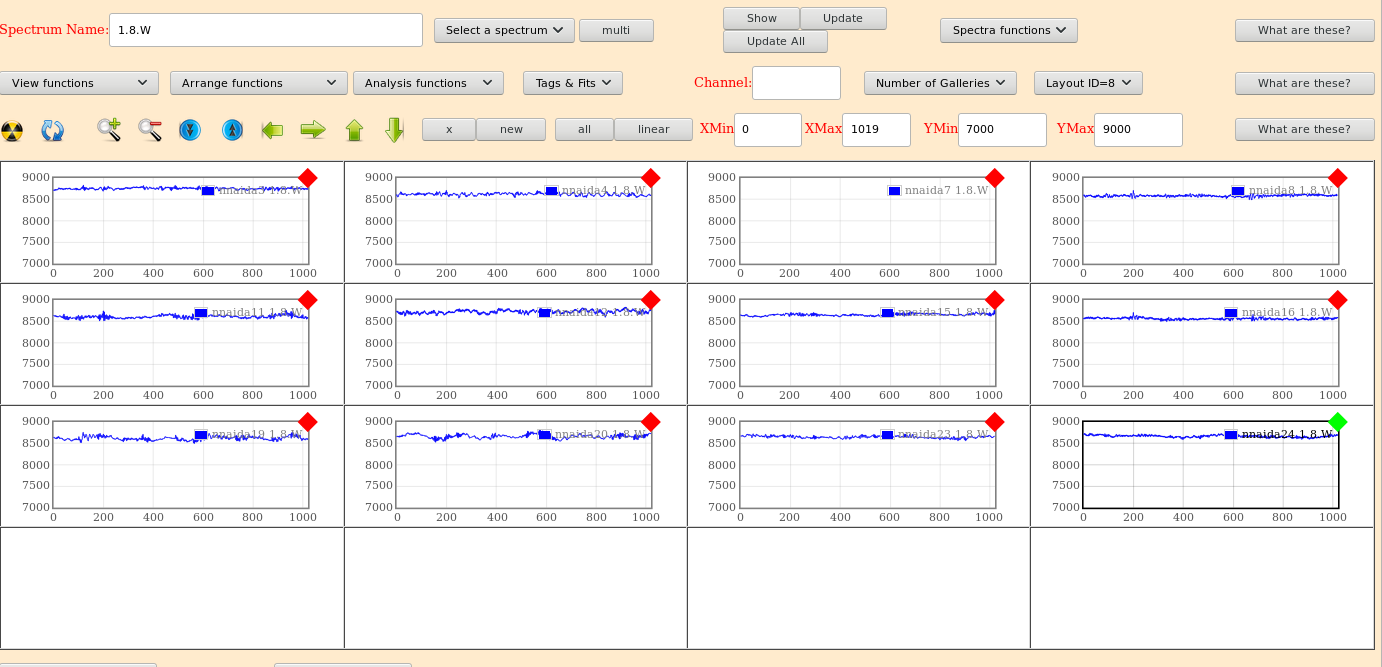1382x667 pixels.
Task: Click the blue double down-arrow circle icon
Action: tap(190, 130)
